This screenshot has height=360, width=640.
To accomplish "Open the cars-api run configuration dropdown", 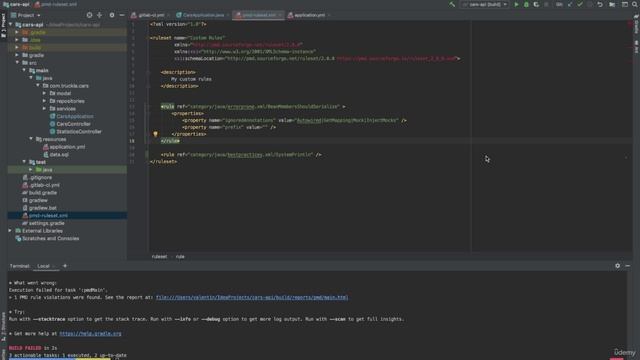I will pos(485,4).
